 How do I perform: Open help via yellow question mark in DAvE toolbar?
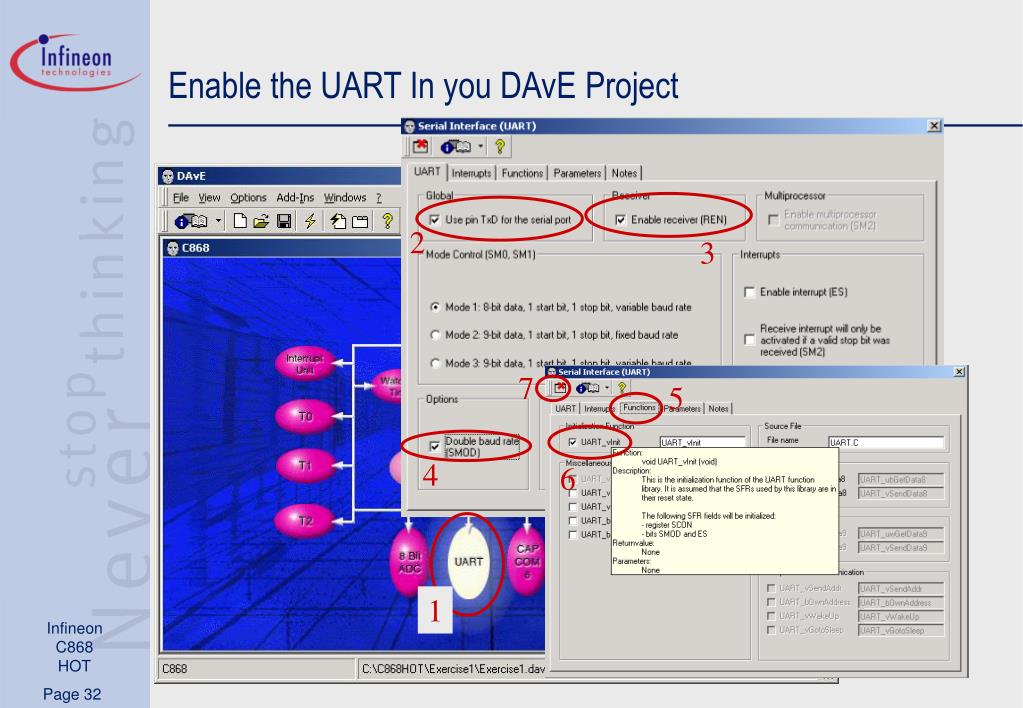[x=388, y=221]
